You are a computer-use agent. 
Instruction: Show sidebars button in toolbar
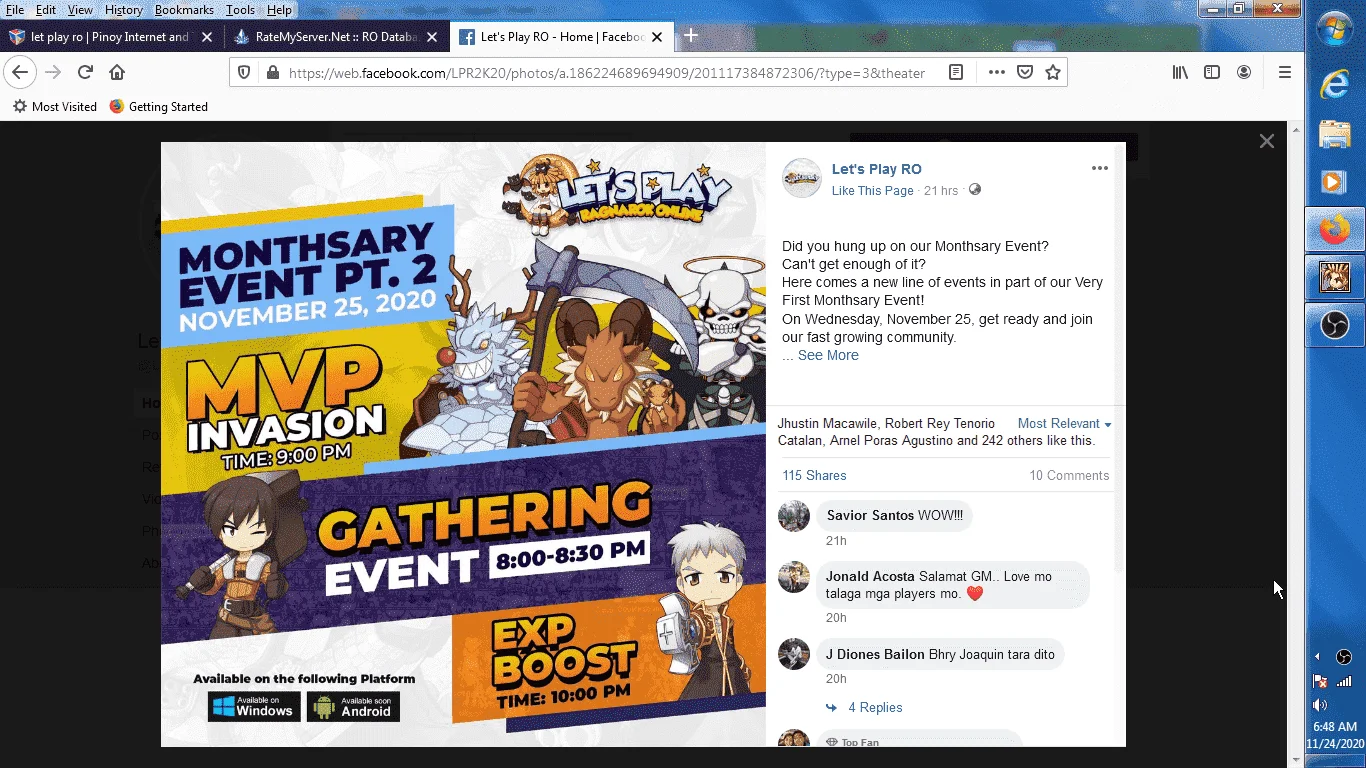tap(1212, 72)
